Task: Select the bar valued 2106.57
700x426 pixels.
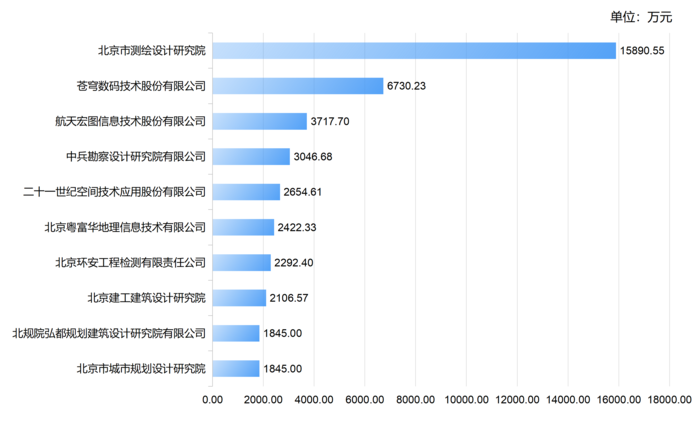Action: tap(239, 298)
